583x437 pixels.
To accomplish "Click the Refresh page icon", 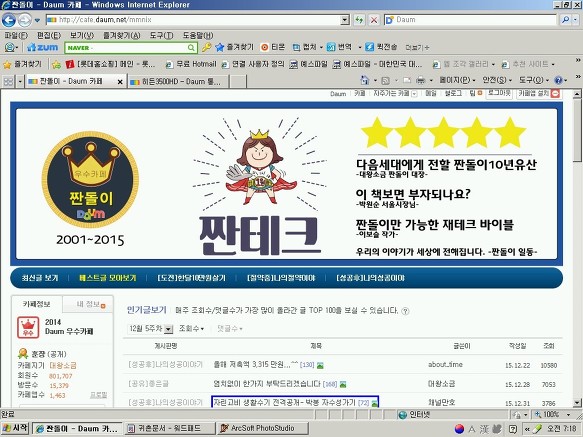I will click(359, 20).
